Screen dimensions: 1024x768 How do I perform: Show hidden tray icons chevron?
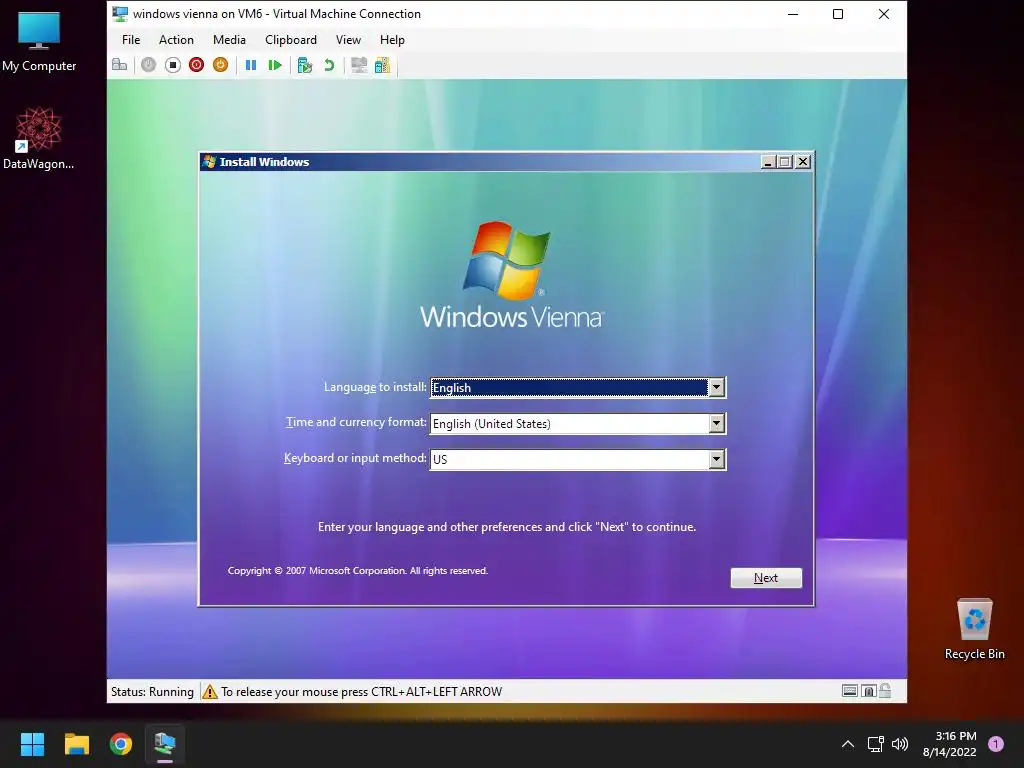[848, 744]
